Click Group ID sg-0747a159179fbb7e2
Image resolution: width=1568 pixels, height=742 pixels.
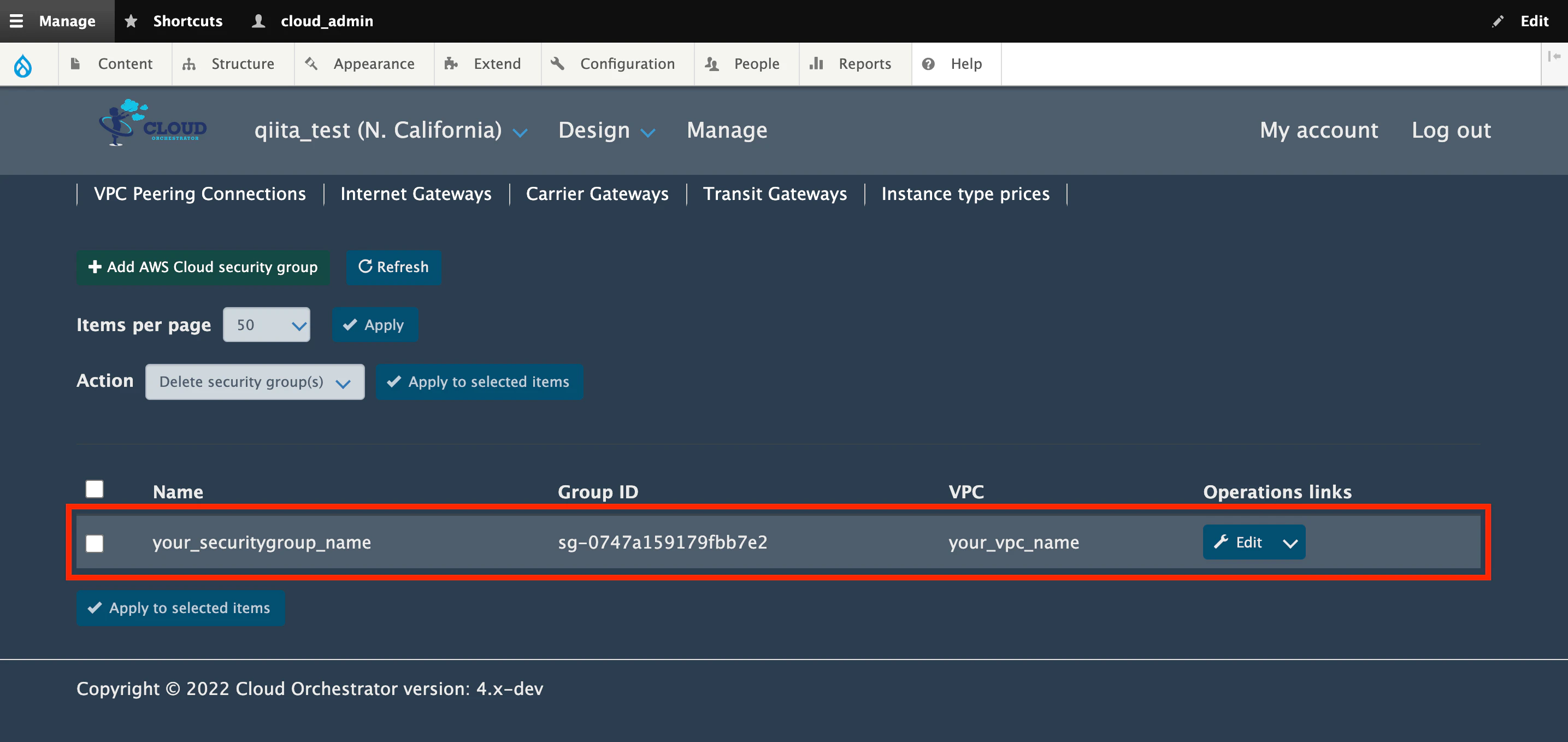(662, 543)
